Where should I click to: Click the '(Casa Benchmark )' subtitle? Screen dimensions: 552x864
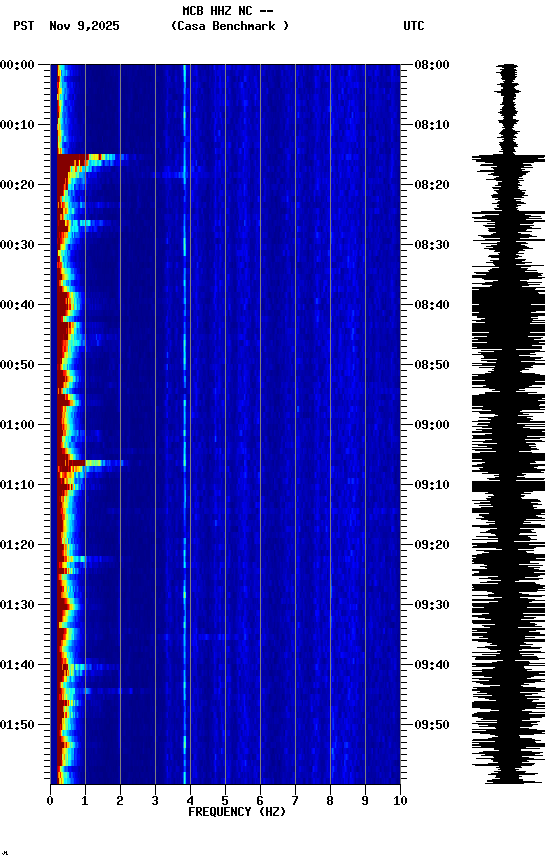(230, 26)
